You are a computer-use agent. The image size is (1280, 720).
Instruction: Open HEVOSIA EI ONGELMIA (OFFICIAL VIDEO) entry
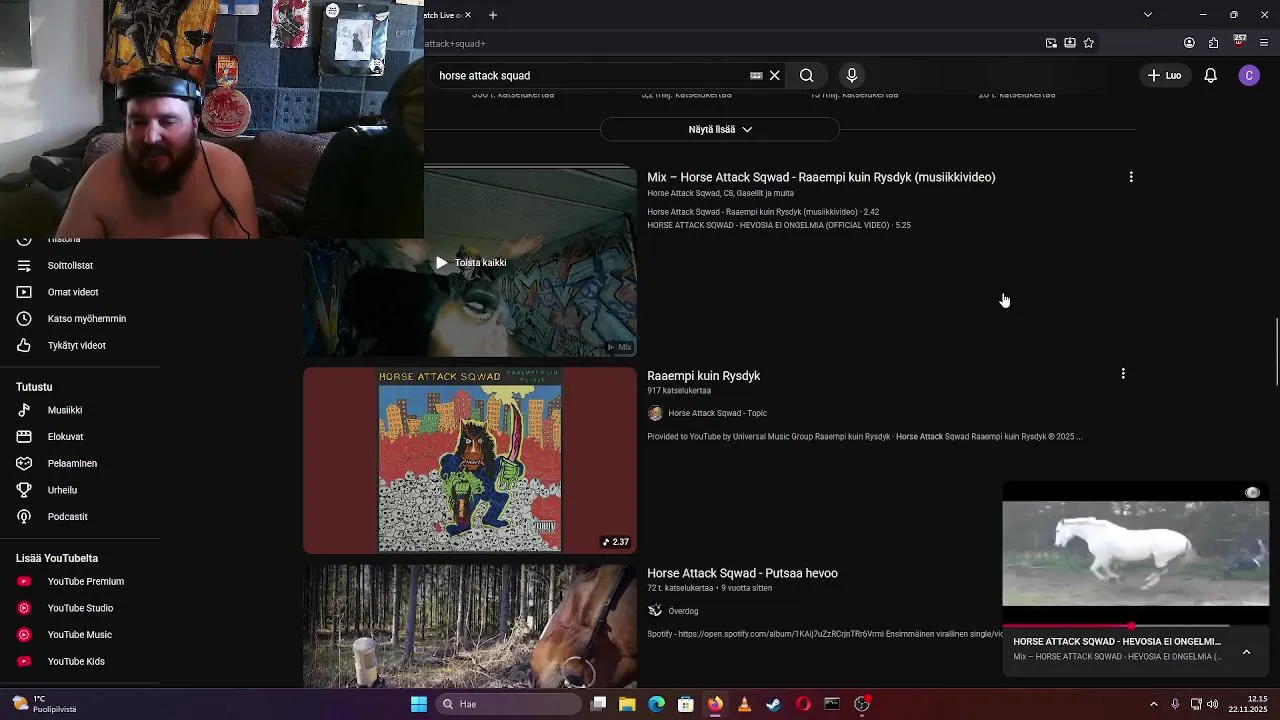click(779, 226)
